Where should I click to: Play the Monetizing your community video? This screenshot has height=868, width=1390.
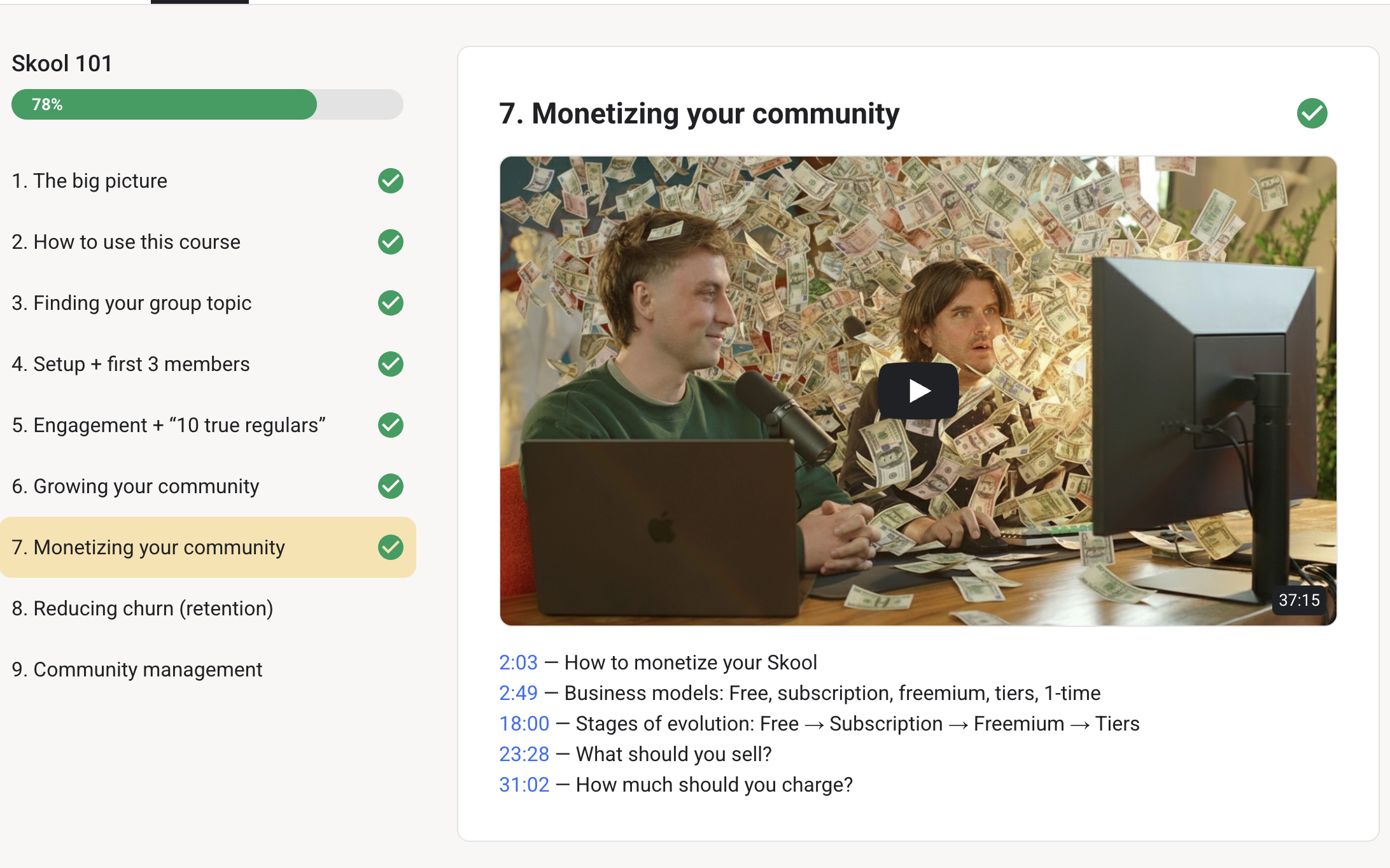pyautogui.click(x=918, y=390)
